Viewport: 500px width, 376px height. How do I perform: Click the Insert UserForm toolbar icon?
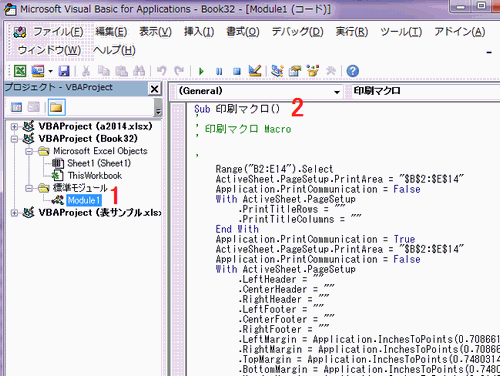[38, 71]
